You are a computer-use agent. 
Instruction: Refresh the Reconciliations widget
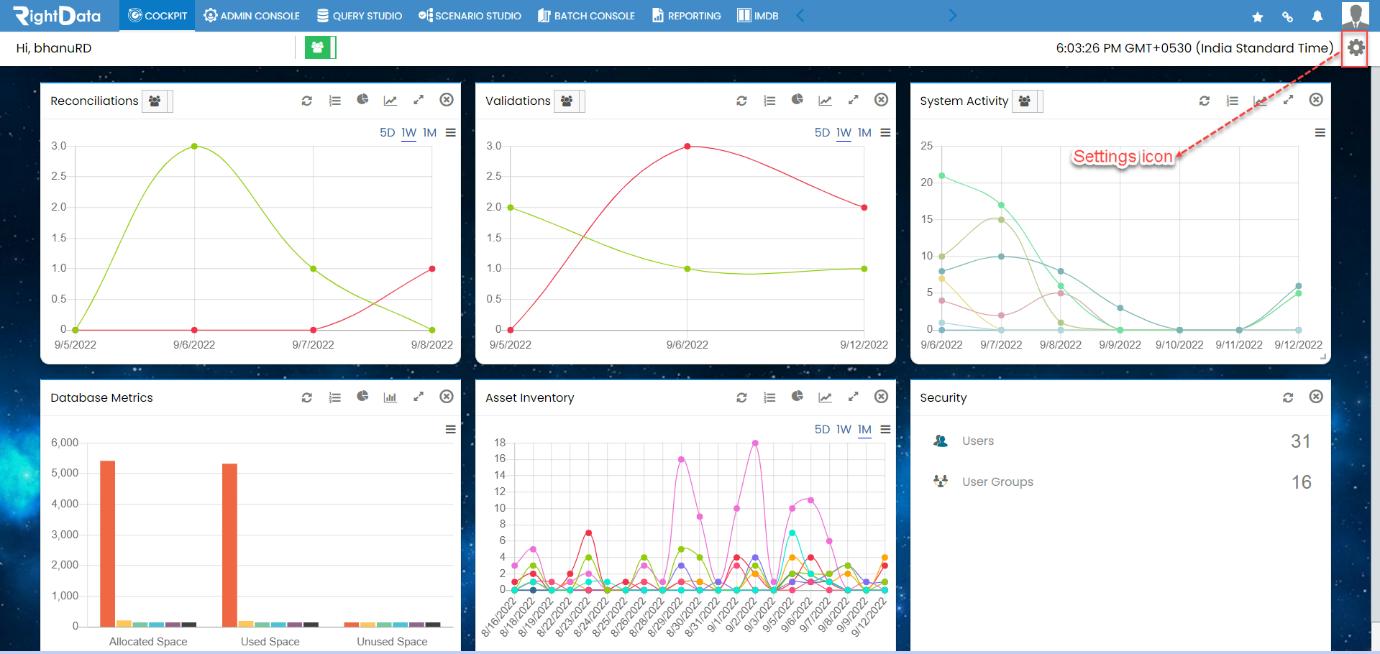coord(307,101)
